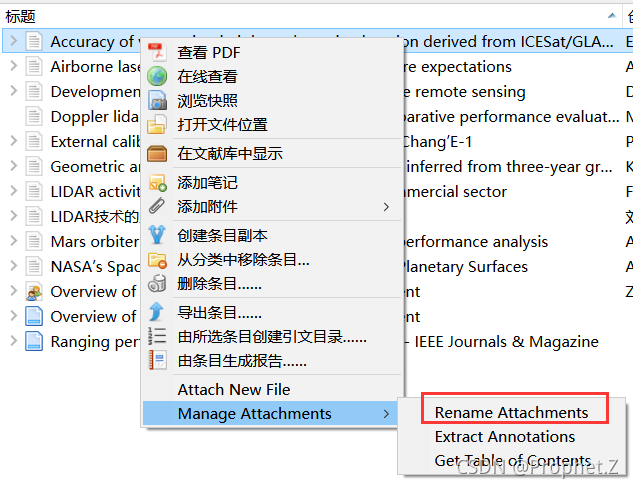This screenshot has height=488, width=633.
Task: Click document icon of Airborne laser row
Action: pos(34,66)
